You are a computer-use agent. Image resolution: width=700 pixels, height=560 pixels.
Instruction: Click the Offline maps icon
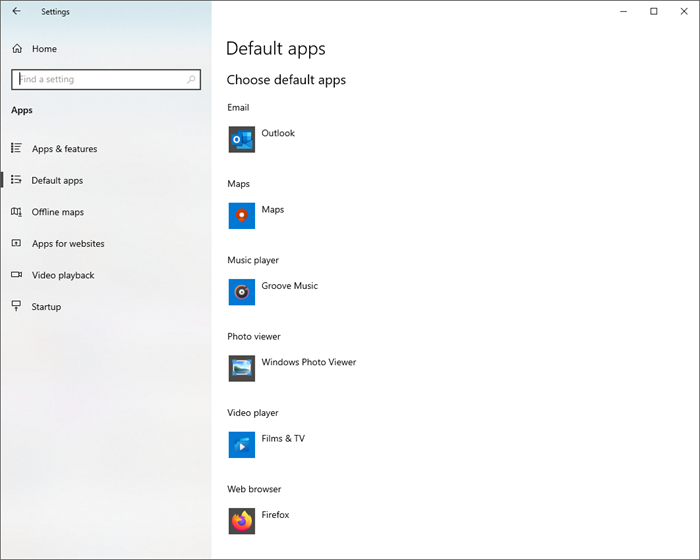[17, 212]
